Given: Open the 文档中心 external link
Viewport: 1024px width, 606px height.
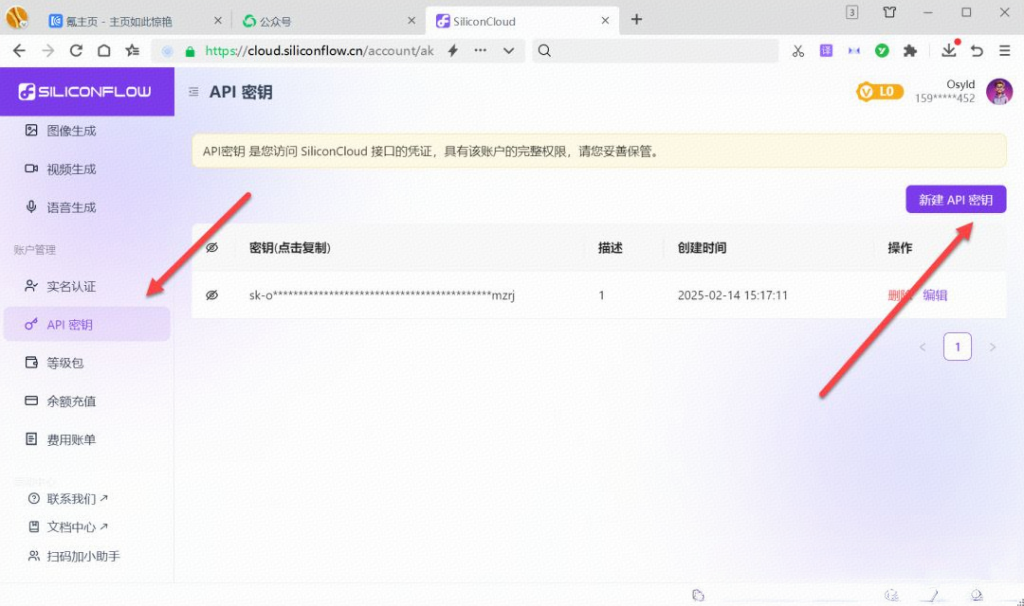Looking at the screenshot, I should pyautogui.click(x=69, y=527).
